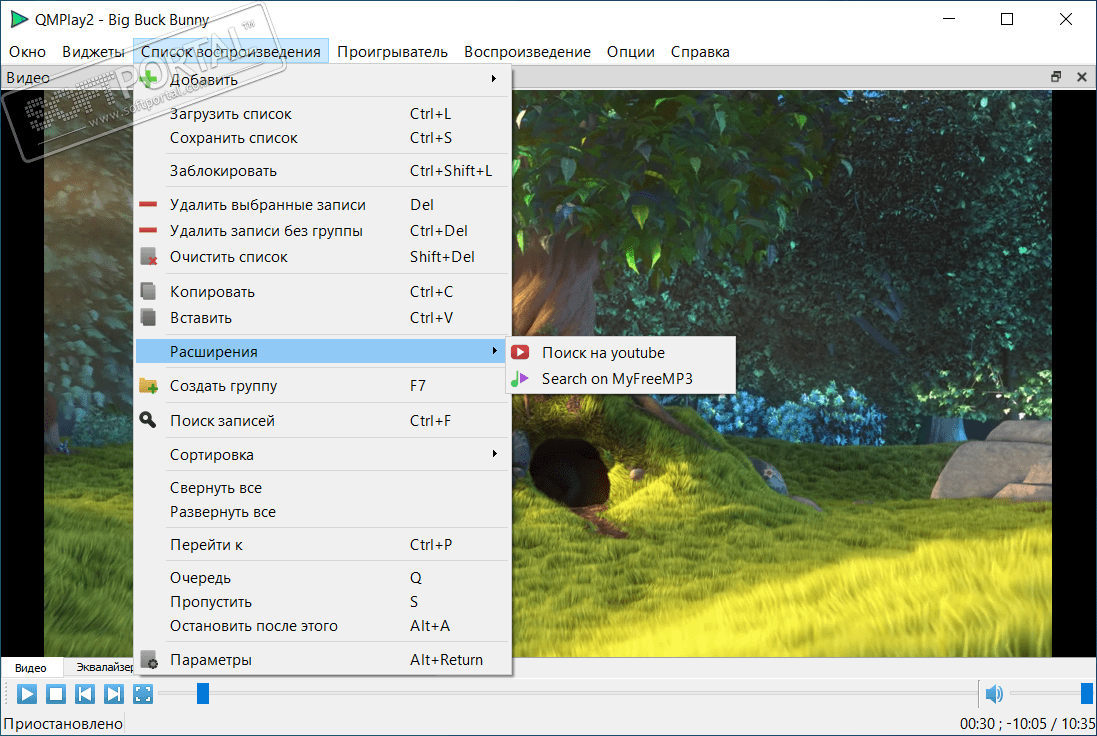Screen dimensions: 1097x736
Task: Click the red minus icon for Удалить записи без группы
Action: point(148,230)
